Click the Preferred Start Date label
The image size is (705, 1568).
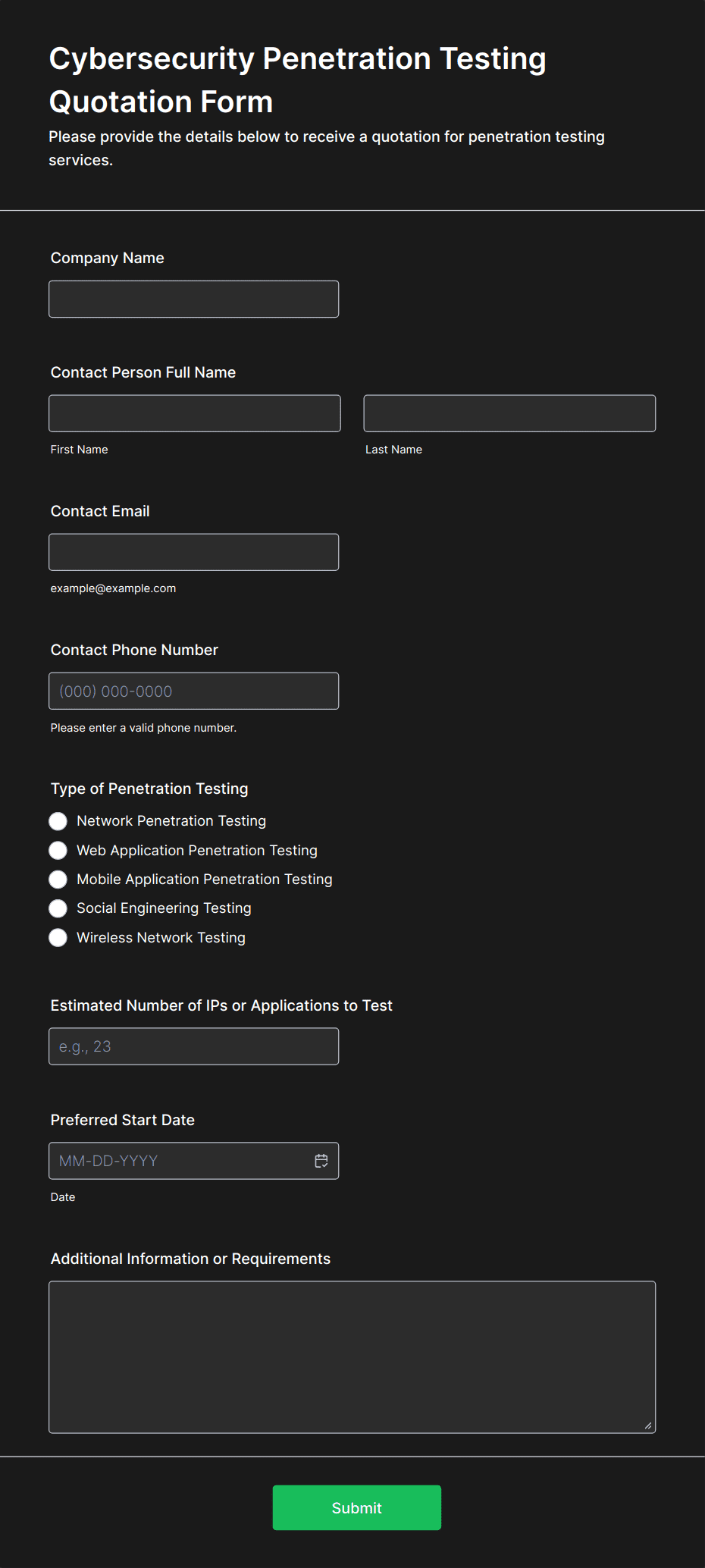pos(123,1120)
